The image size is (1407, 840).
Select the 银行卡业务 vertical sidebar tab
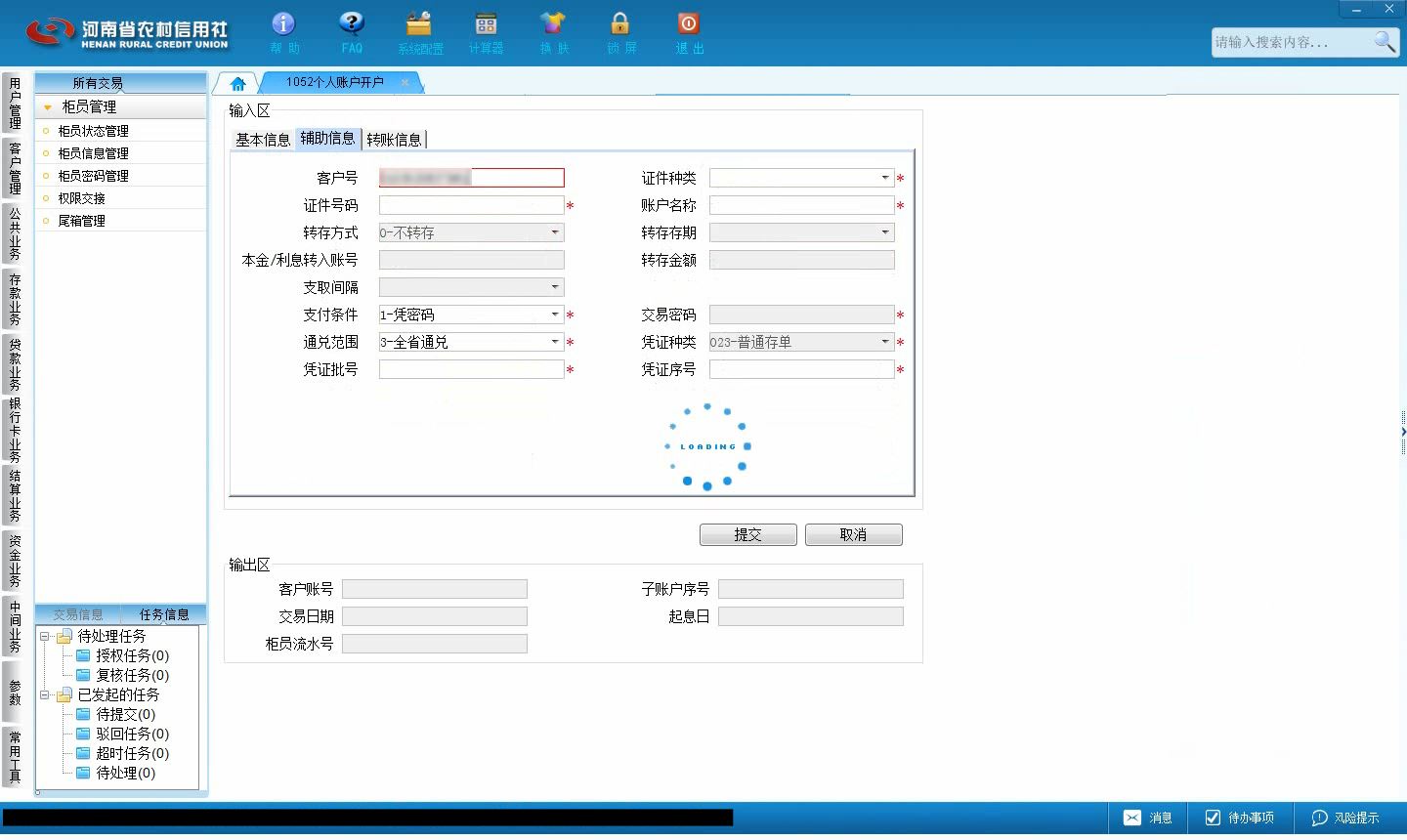(x=14, y=430)
